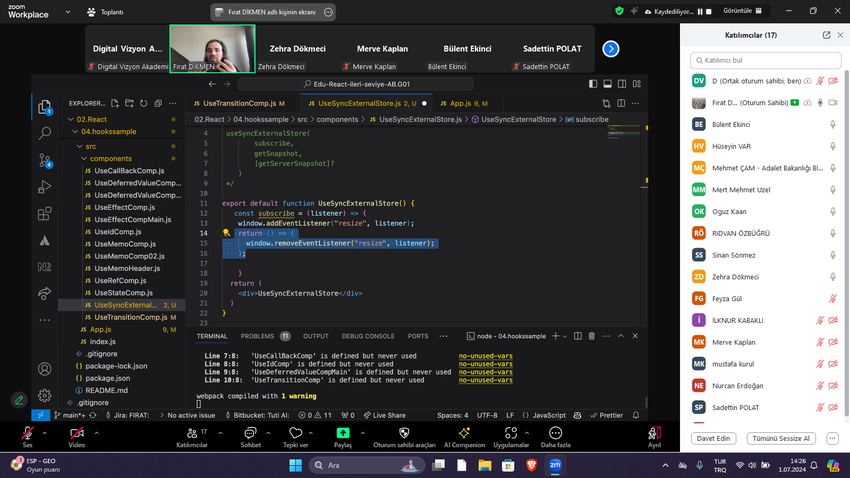
Task: Toggle VS Code bottom panel layout icon
Action: tap(608, 84)
